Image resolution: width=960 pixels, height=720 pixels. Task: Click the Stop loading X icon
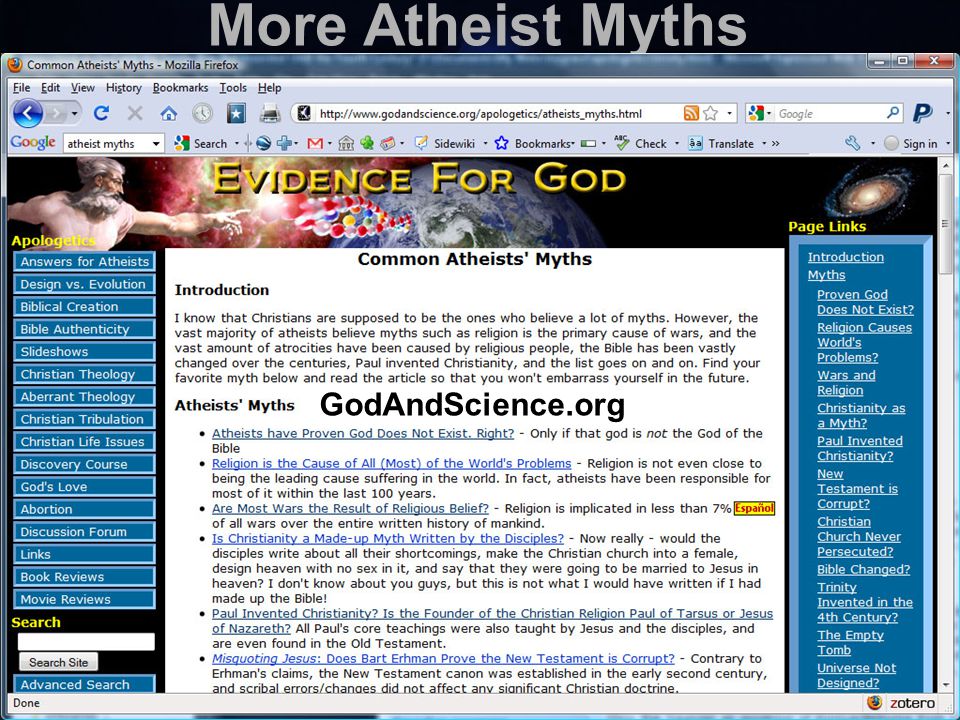[x=135, y=113]
